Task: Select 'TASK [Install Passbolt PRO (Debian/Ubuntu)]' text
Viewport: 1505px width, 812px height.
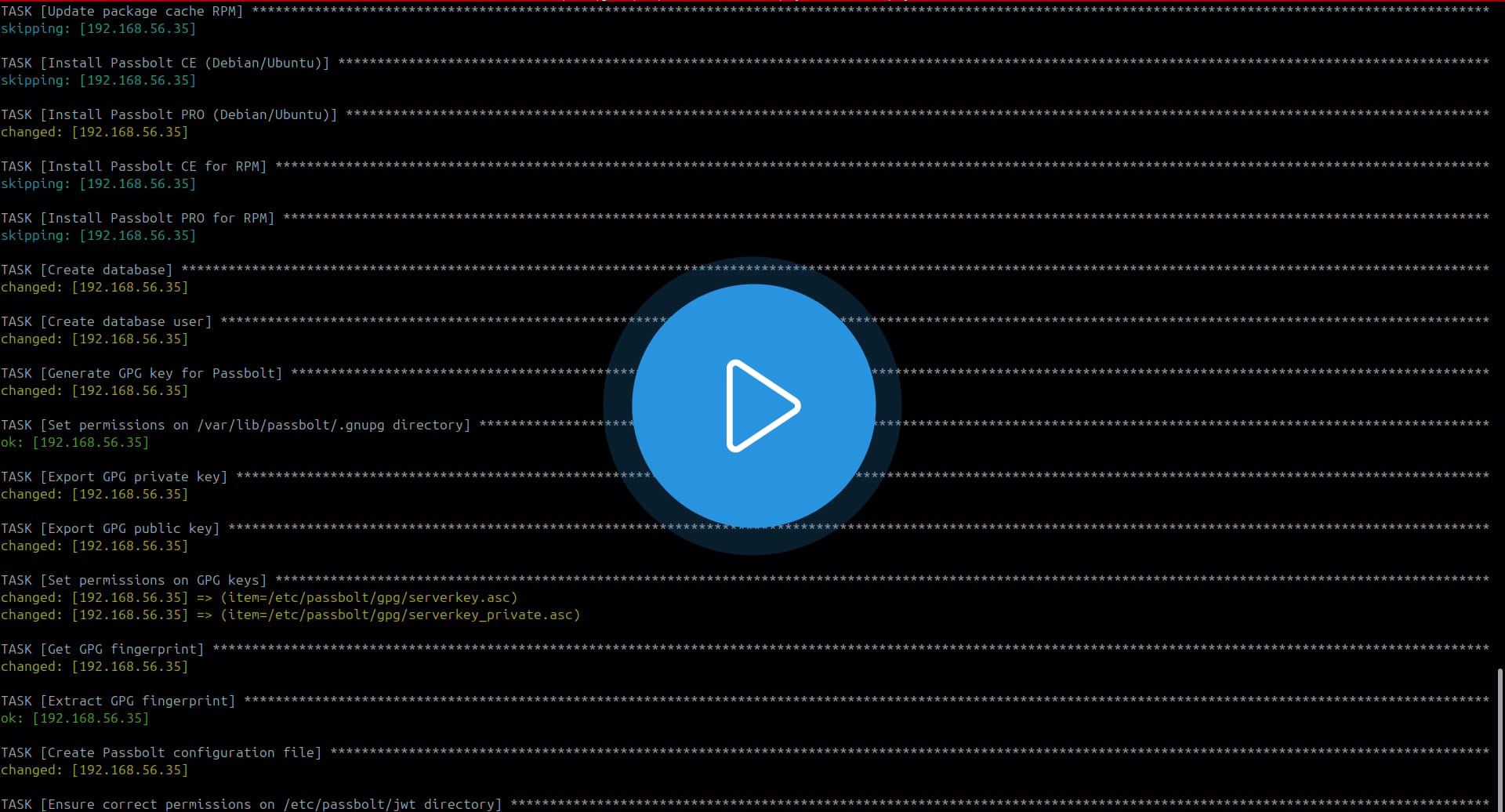Action: [x=169, y=114]
